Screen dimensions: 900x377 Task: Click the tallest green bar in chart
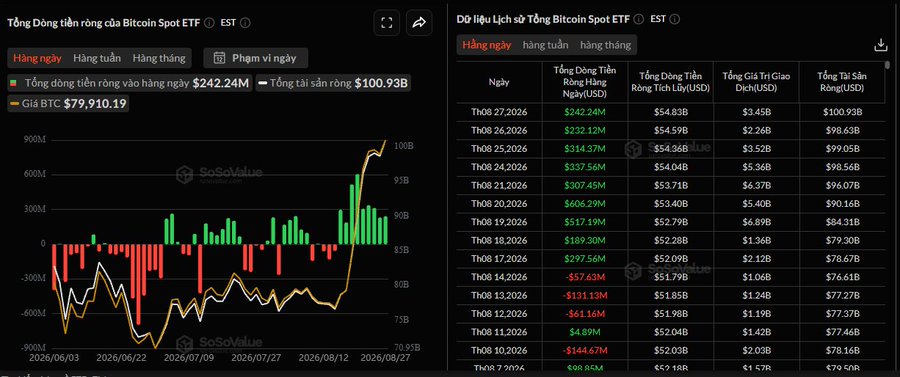pyautogui.click(x=358, y=209)
